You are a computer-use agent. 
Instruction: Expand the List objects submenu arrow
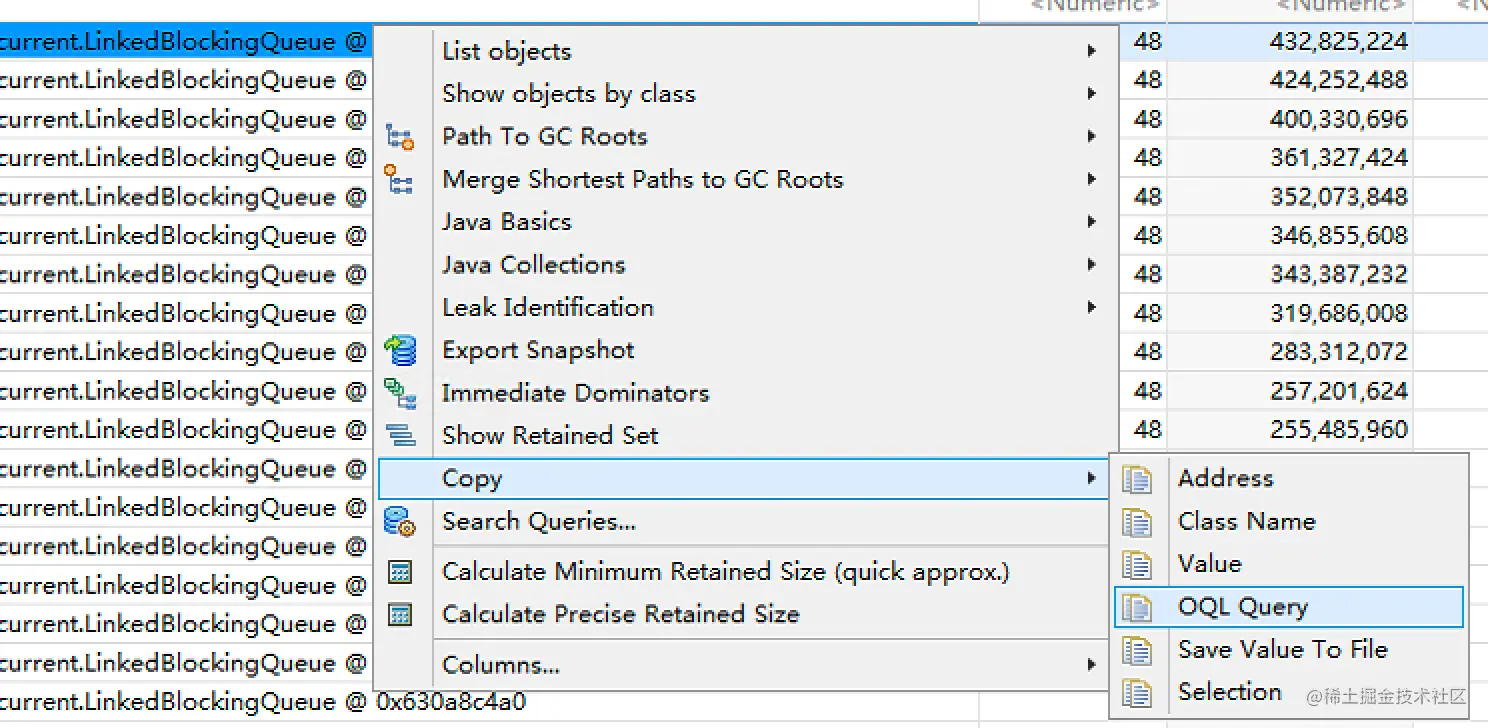[1092, 51]
